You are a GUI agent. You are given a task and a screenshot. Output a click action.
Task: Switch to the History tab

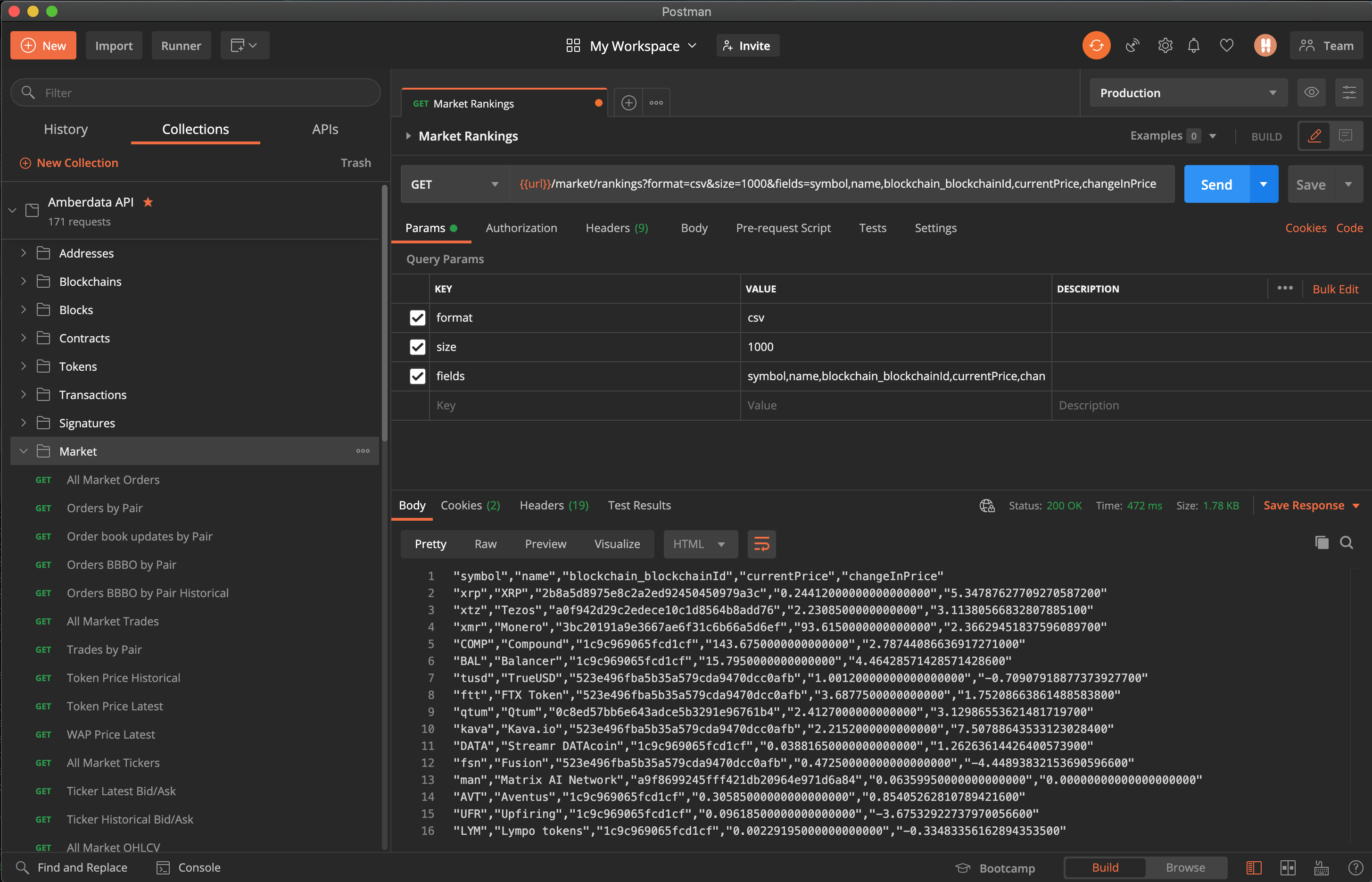click(x=66, y=129)
